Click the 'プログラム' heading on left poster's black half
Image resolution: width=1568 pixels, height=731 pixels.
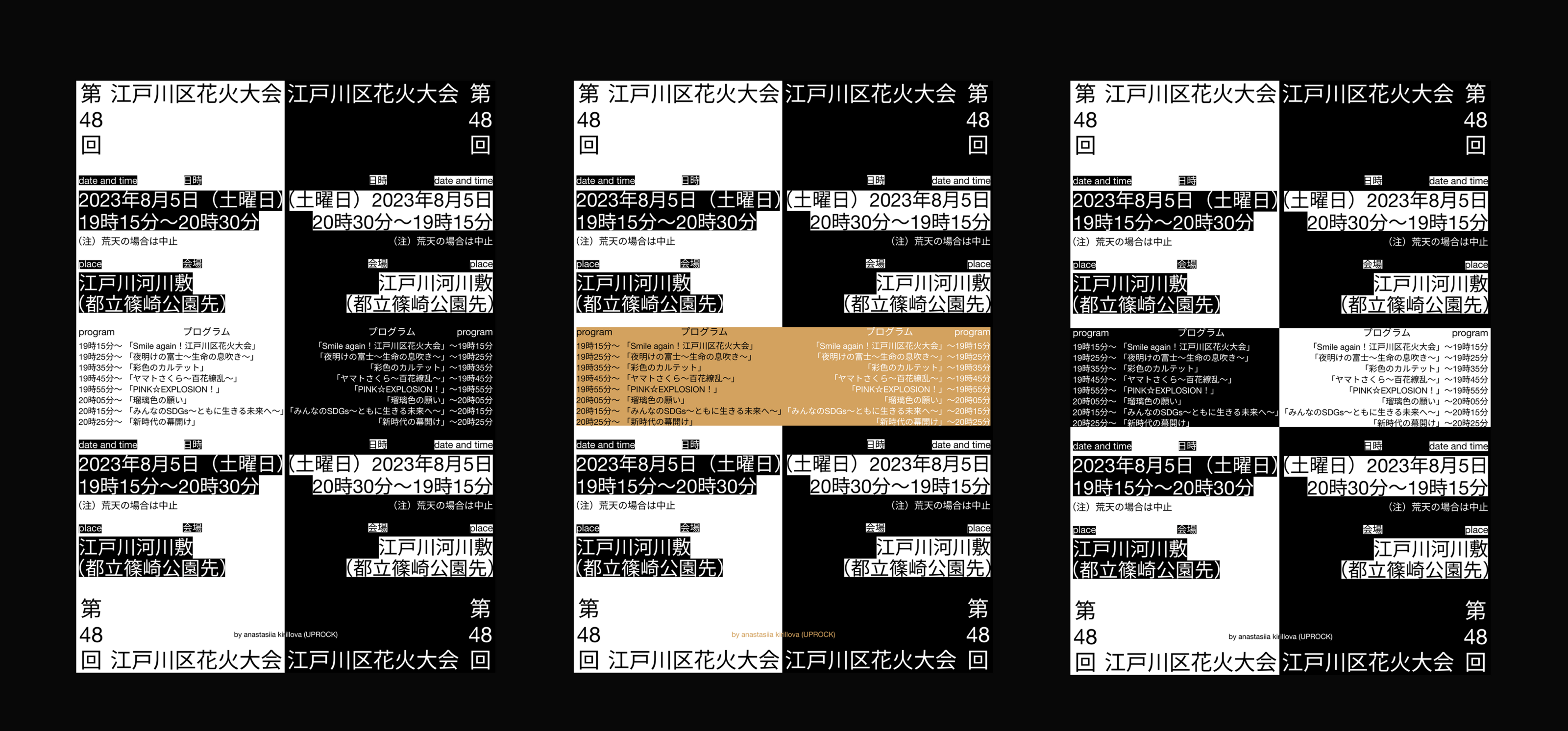point(392,332)
